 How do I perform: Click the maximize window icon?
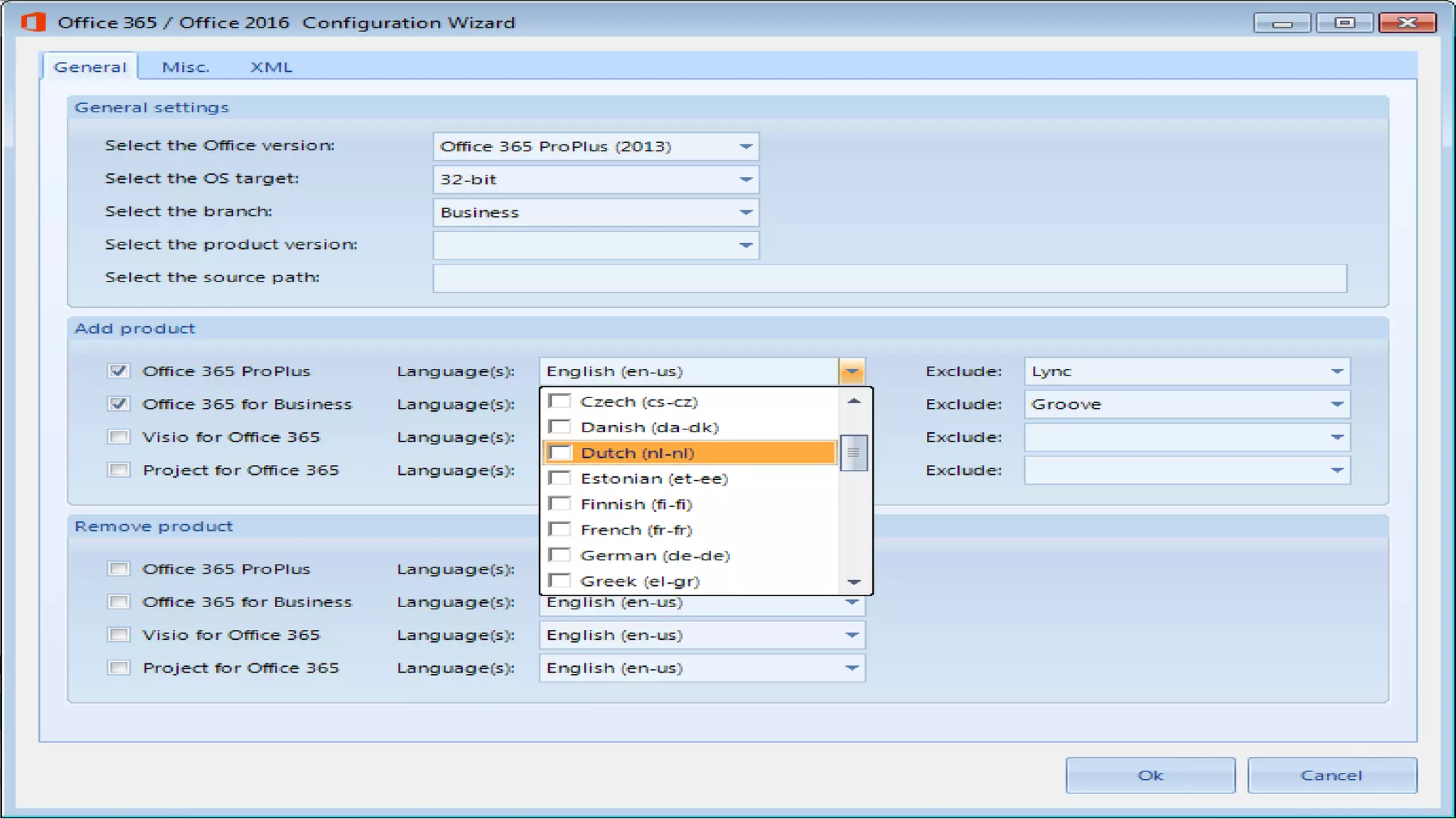point(1344,23)
